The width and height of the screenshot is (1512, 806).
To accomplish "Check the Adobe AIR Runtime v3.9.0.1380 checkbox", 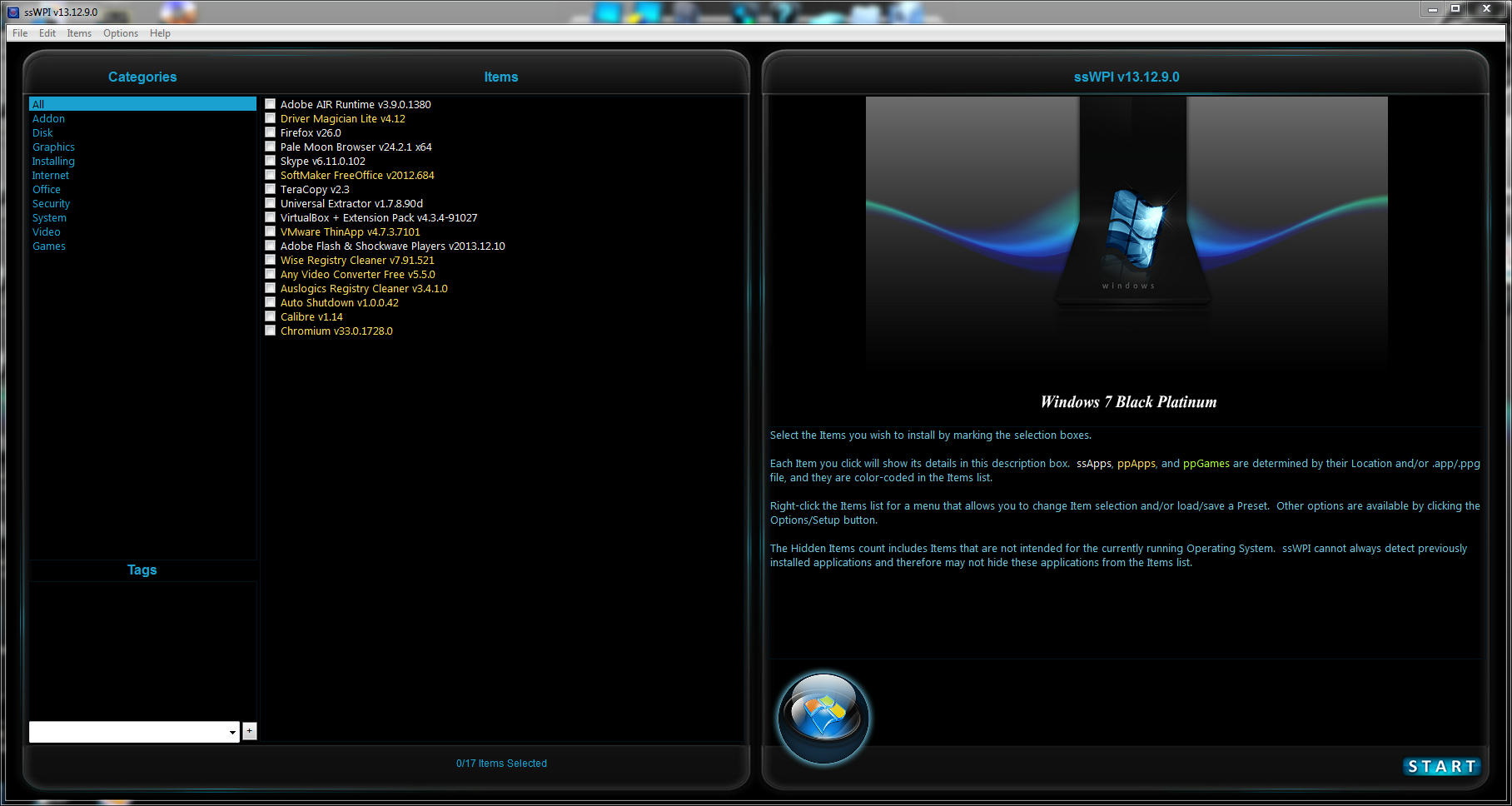I will point(270,103).
